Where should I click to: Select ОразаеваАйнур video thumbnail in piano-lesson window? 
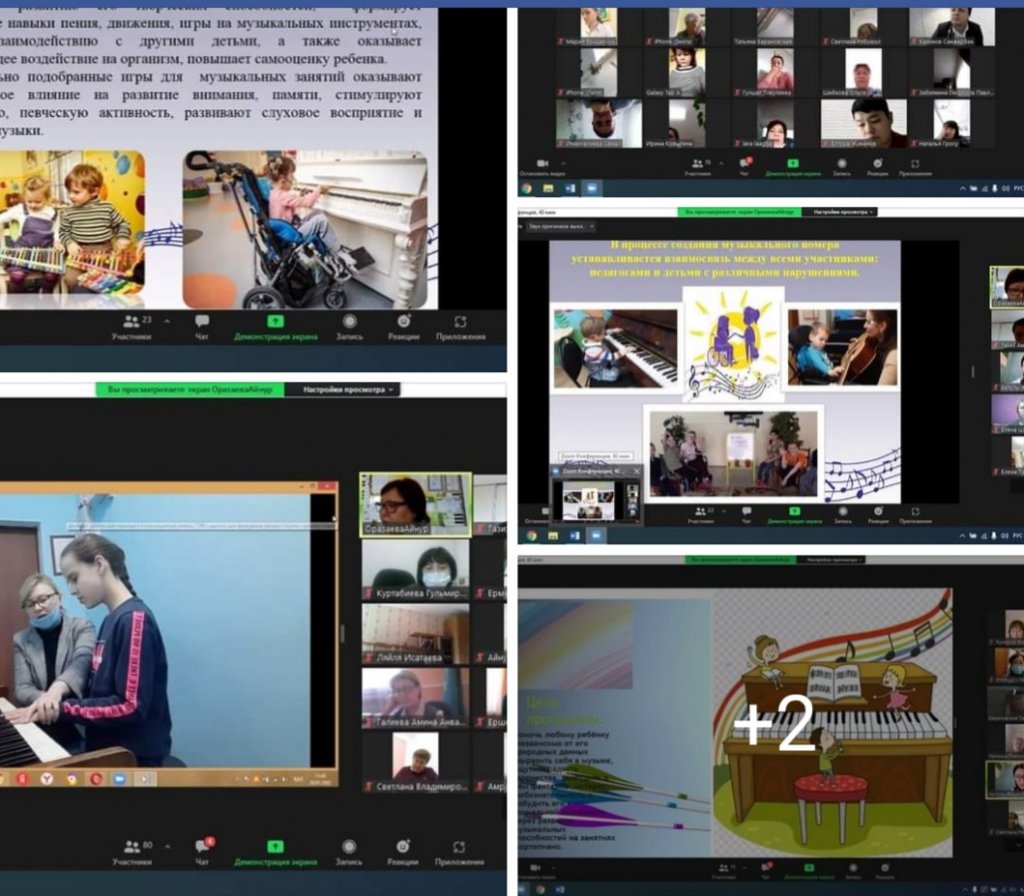(415, 505)
